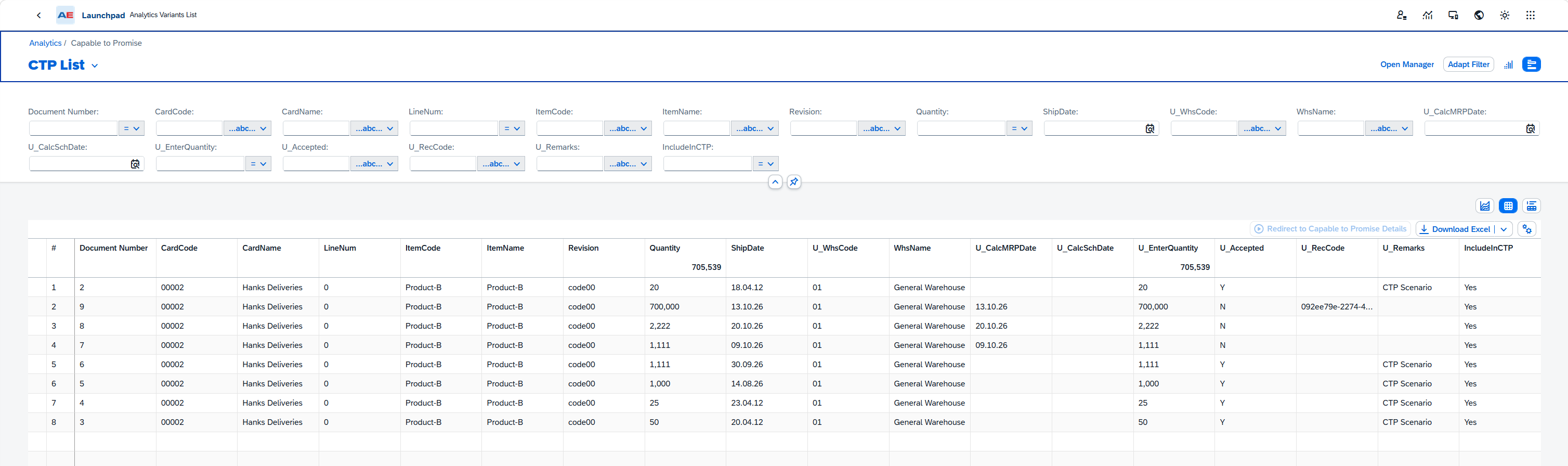
Task: Open the user profile icon
Action: (x=1401, y=15)
